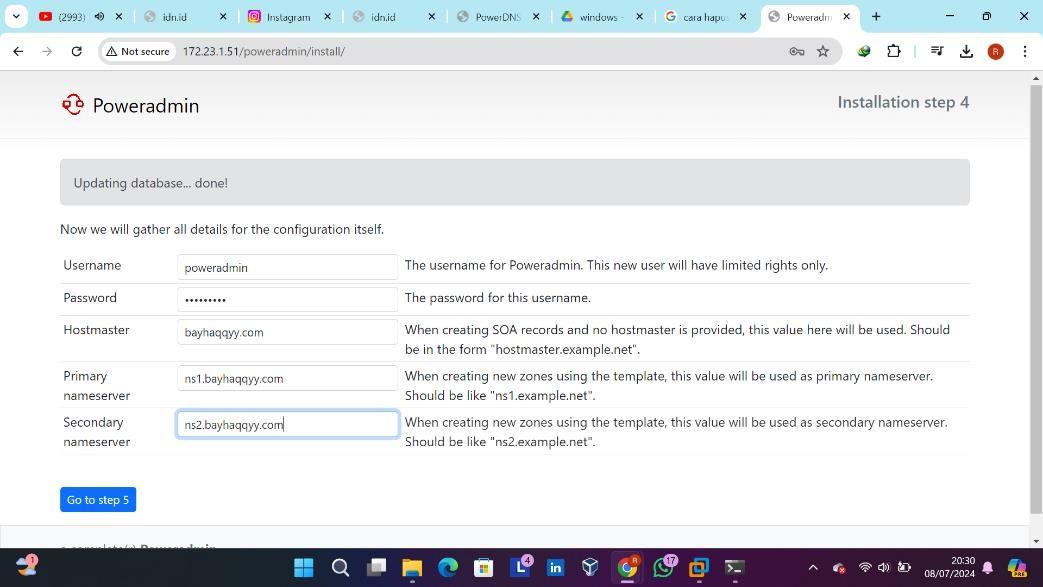The width and height of the screenshot is (1043, 587).
Task: Click the browser forward arrow
Action: click(47, 51)
